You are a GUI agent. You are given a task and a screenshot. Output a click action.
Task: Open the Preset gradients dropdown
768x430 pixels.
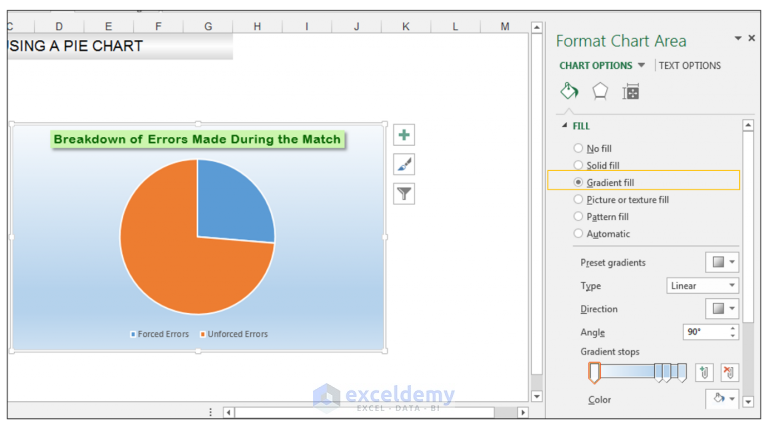[x=722, y=262]
